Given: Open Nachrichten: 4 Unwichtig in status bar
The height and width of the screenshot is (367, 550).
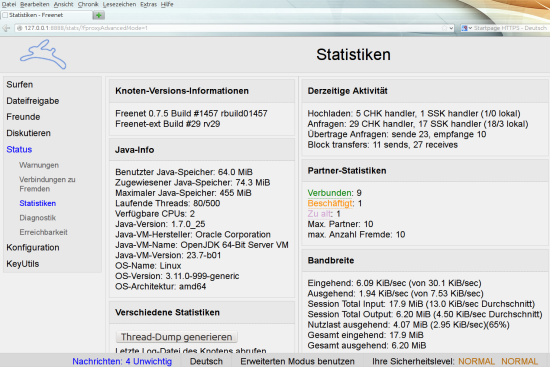Looking at the screenshot, I should tap(122, 361).
